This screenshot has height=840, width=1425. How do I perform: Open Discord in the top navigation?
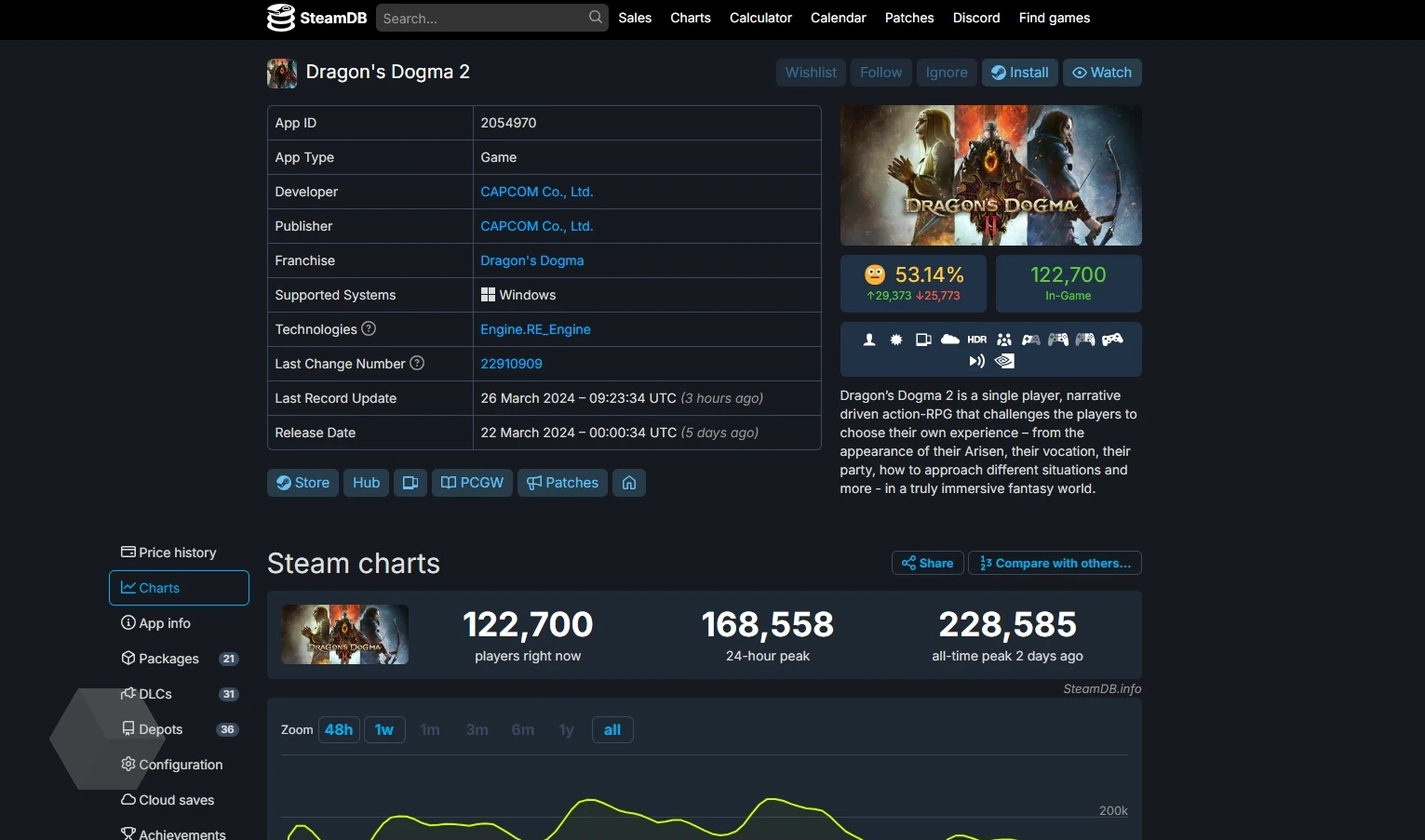pyautogui.click(x=976, y=18)
